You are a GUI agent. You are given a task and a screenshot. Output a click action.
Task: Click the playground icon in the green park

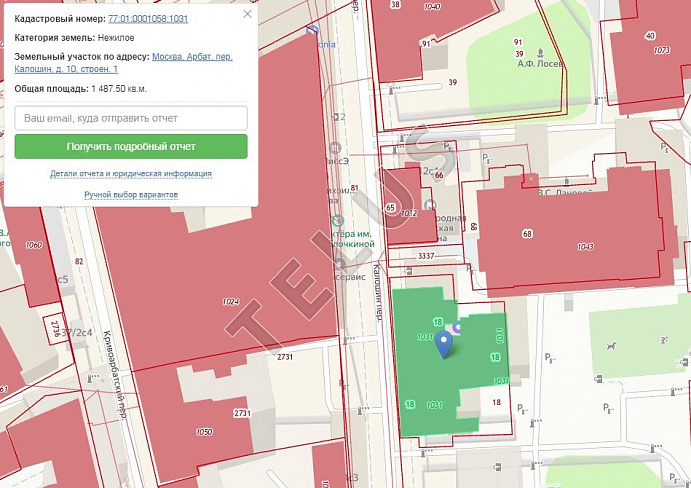pos(664,340)
